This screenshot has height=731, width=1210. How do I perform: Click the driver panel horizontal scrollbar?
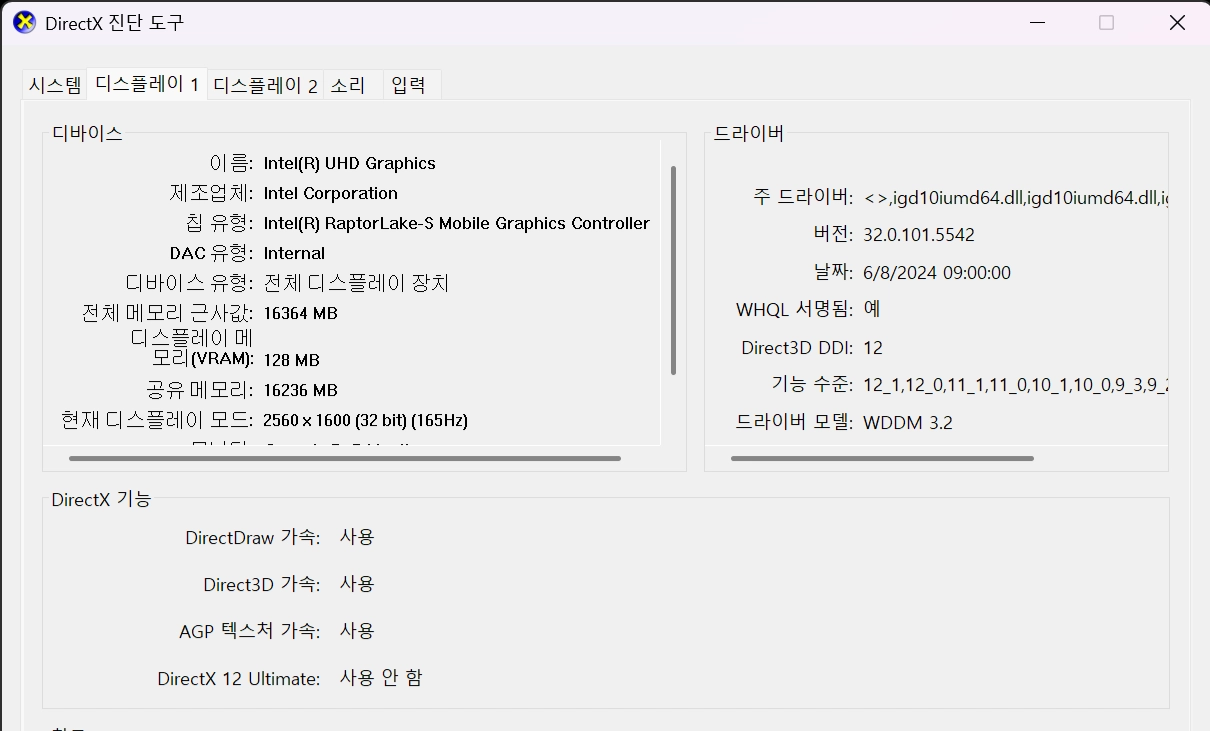pyautogui.click(x=882, y=458)
